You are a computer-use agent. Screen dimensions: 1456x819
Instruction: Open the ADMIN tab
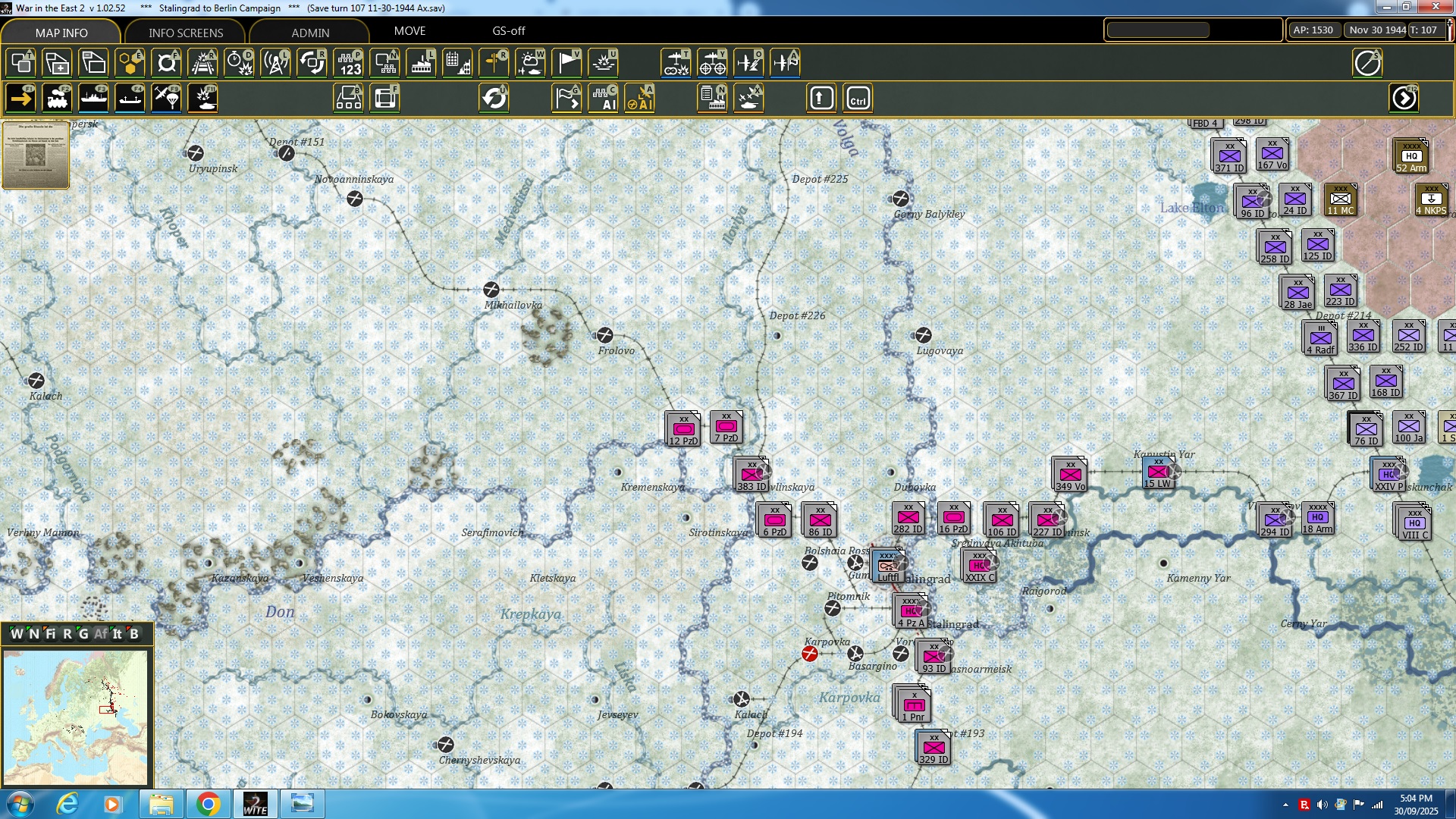tap(311, 33)
